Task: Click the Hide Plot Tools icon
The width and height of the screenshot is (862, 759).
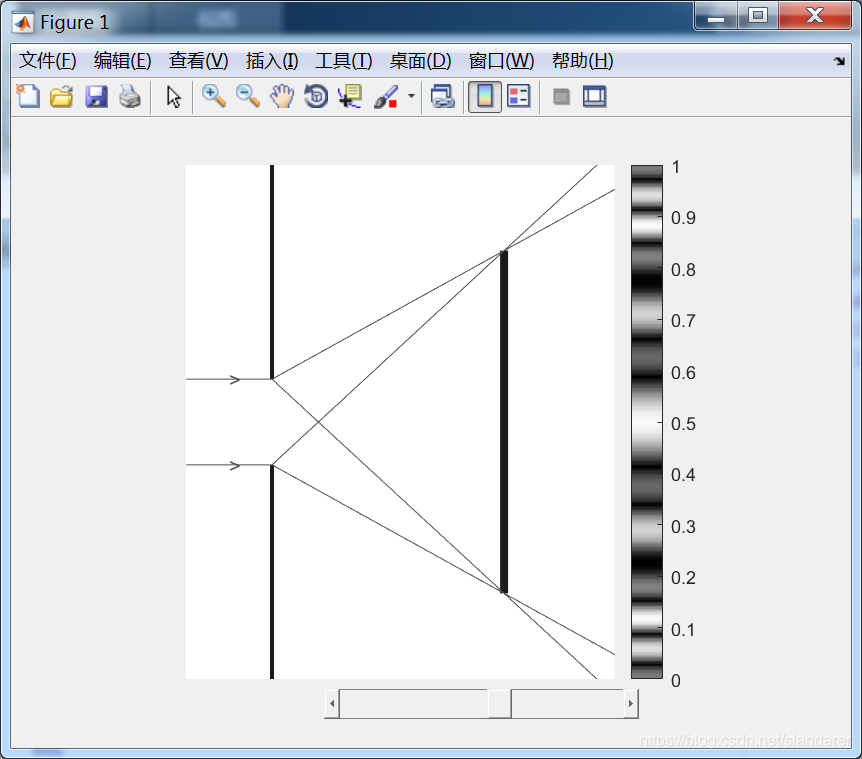Action: coord(561,97)
